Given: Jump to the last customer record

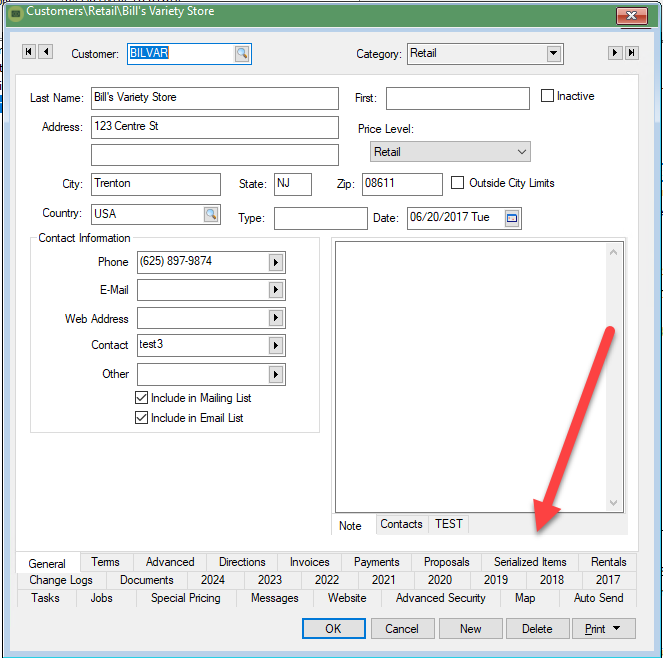Looking at the screenshot, I should tap(632, 53).
